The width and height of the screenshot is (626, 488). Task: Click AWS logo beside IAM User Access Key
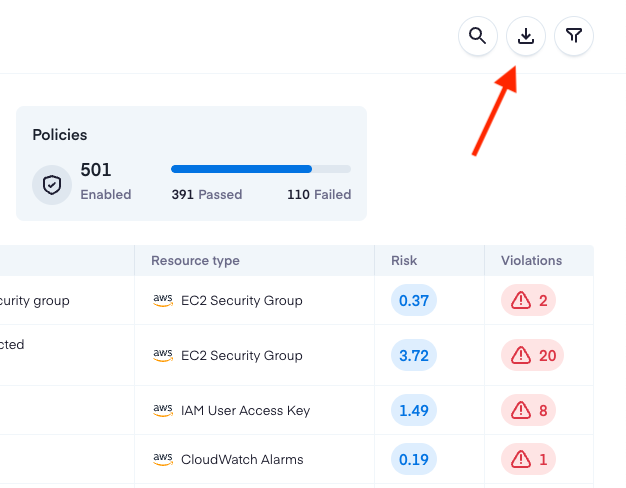[x=163, y=410]
